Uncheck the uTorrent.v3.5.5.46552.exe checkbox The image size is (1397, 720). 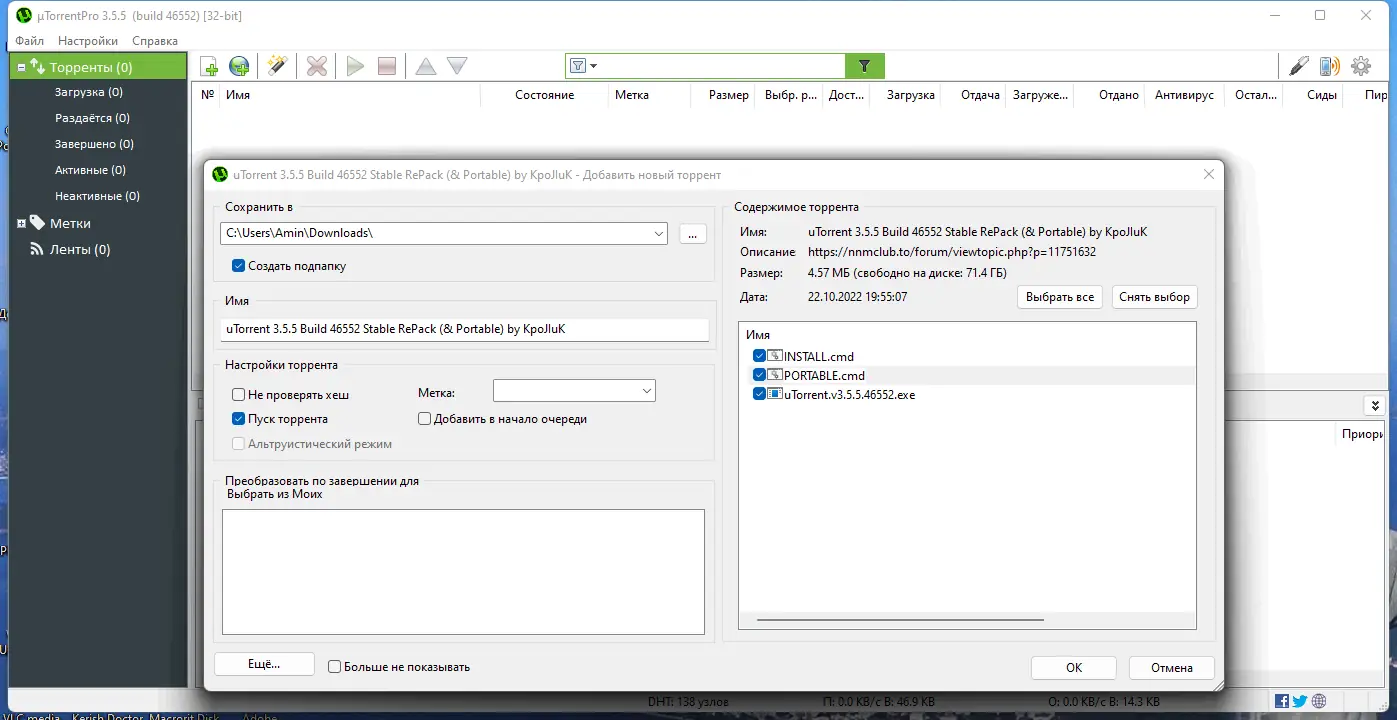760,394
